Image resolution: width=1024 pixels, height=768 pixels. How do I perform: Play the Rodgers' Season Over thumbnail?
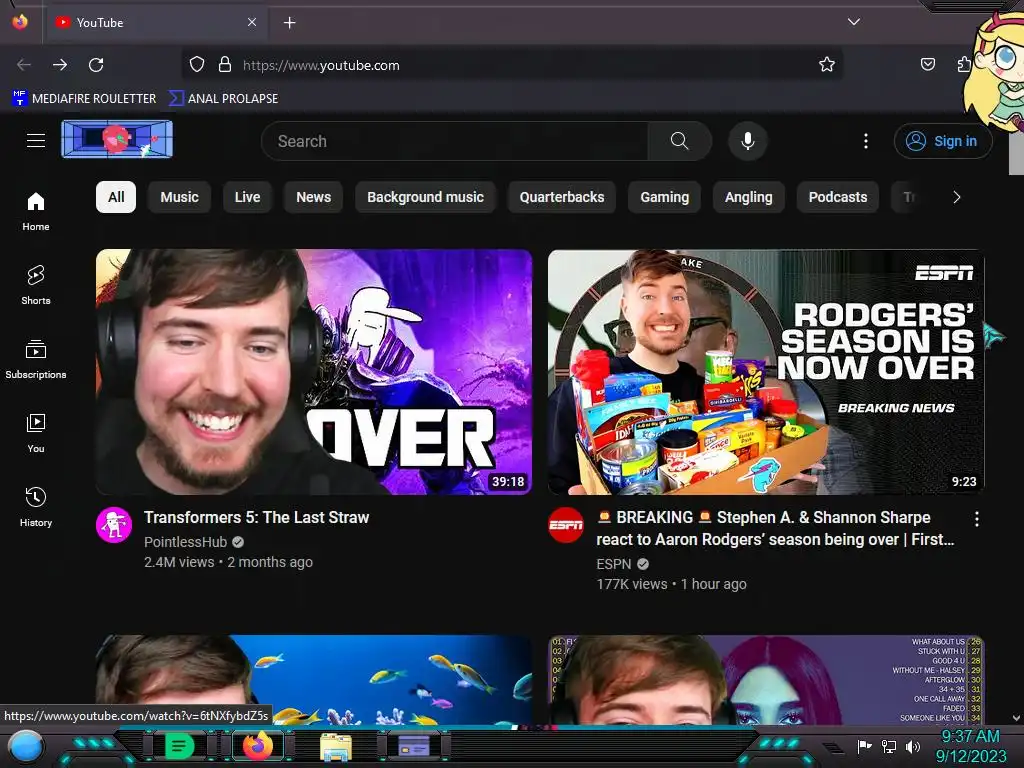click(766, 372)
